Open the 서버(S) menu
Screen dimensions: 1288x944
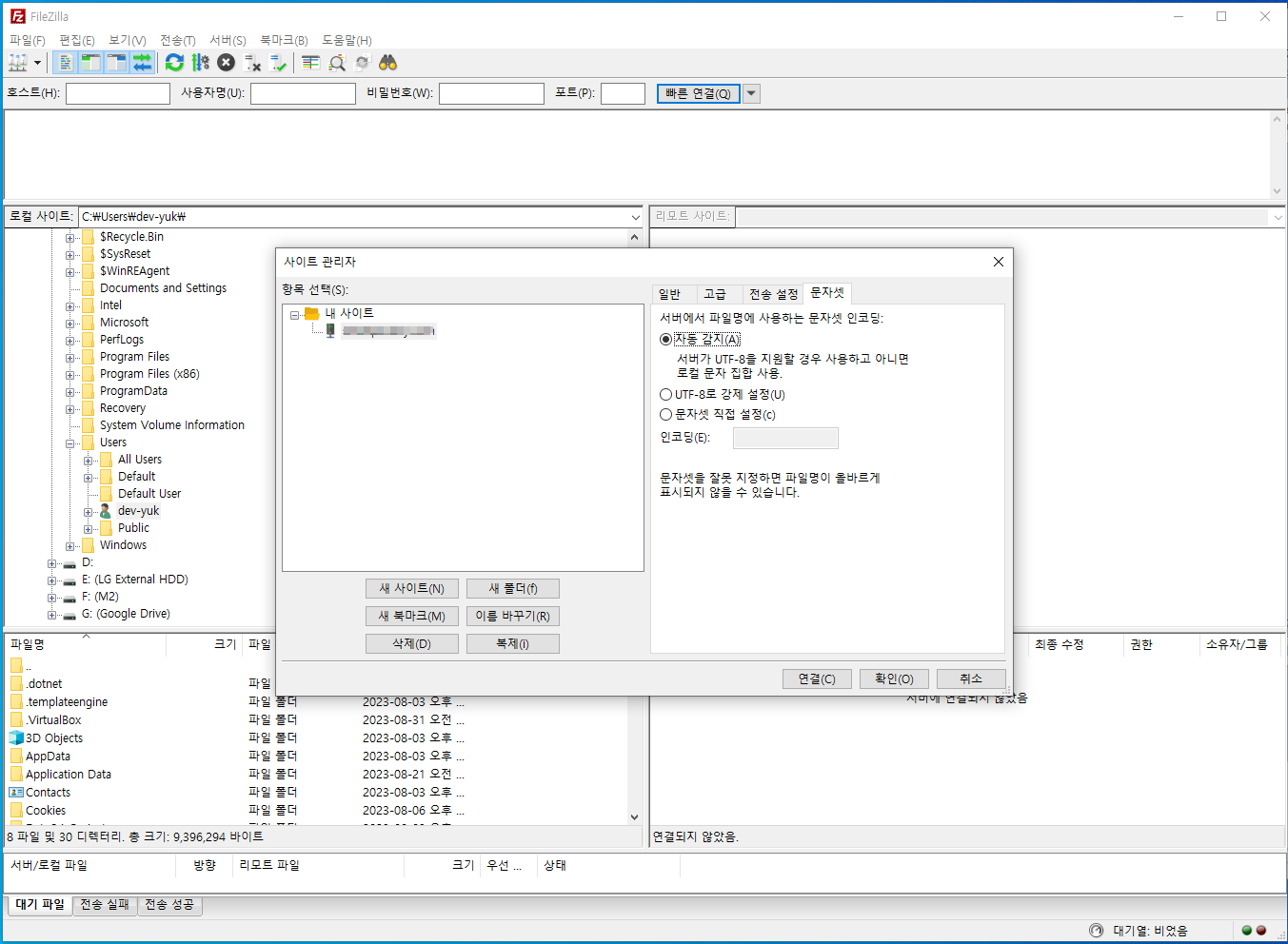point(228,40)
